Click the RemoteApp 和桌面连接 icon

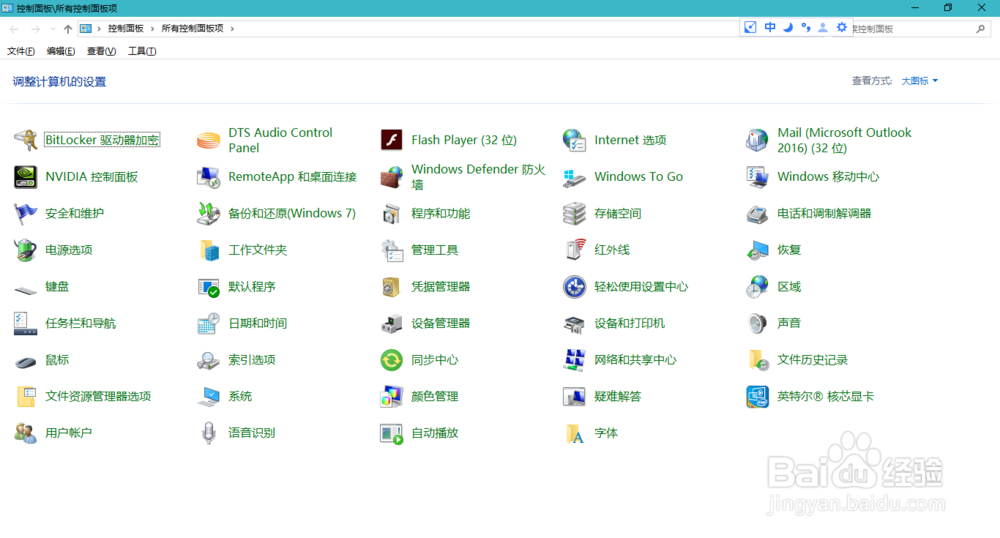tap(209, 177)
